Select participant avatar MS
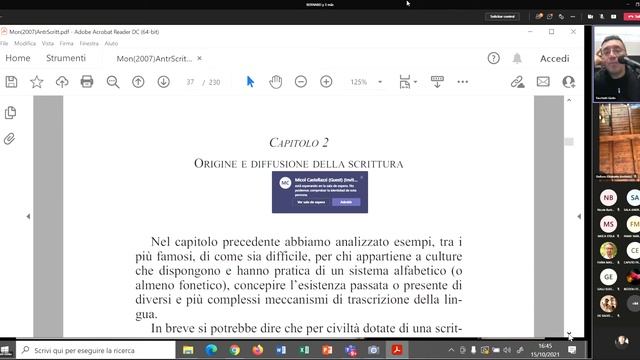 point(608,224)
